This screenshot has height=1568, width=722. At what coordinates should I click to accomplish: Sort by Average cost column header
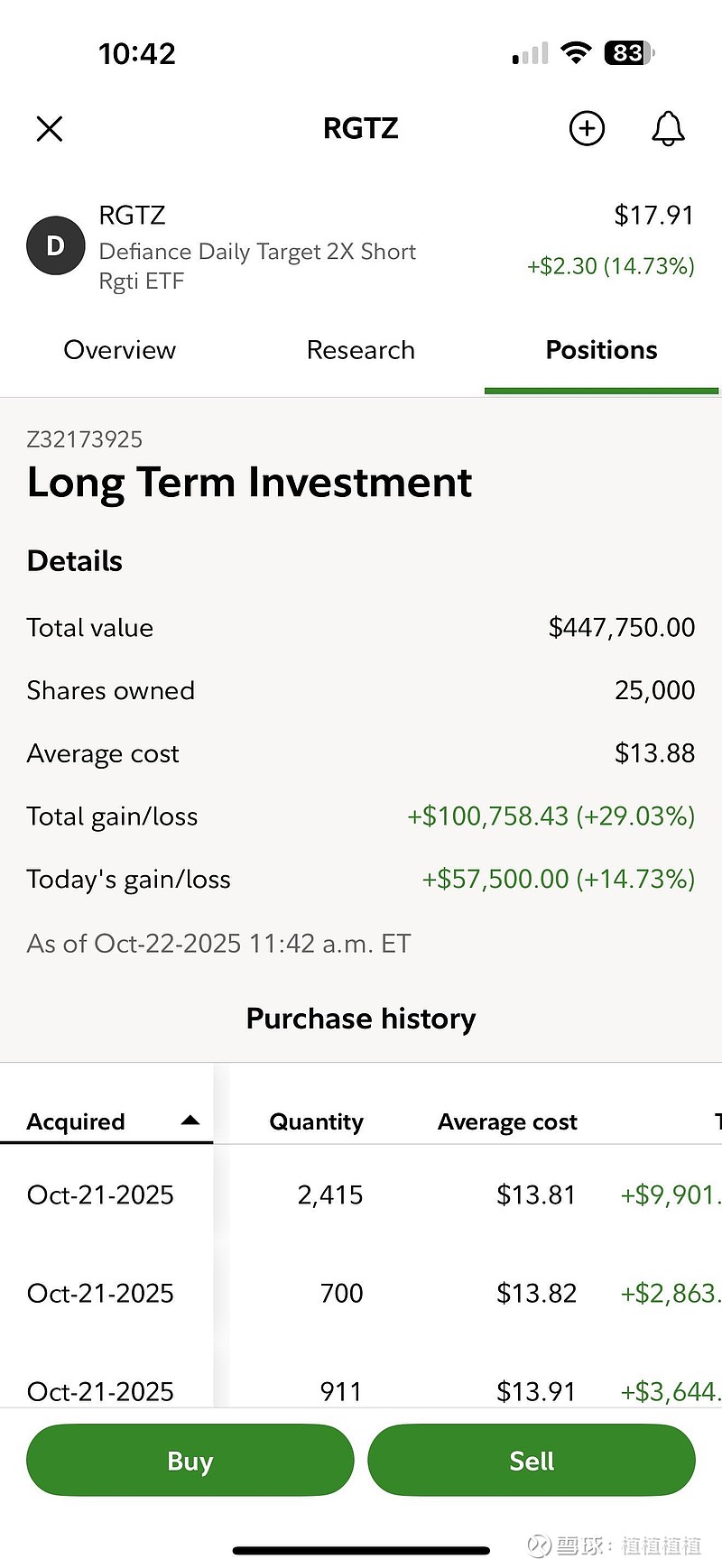click(x=507, y=1121)
